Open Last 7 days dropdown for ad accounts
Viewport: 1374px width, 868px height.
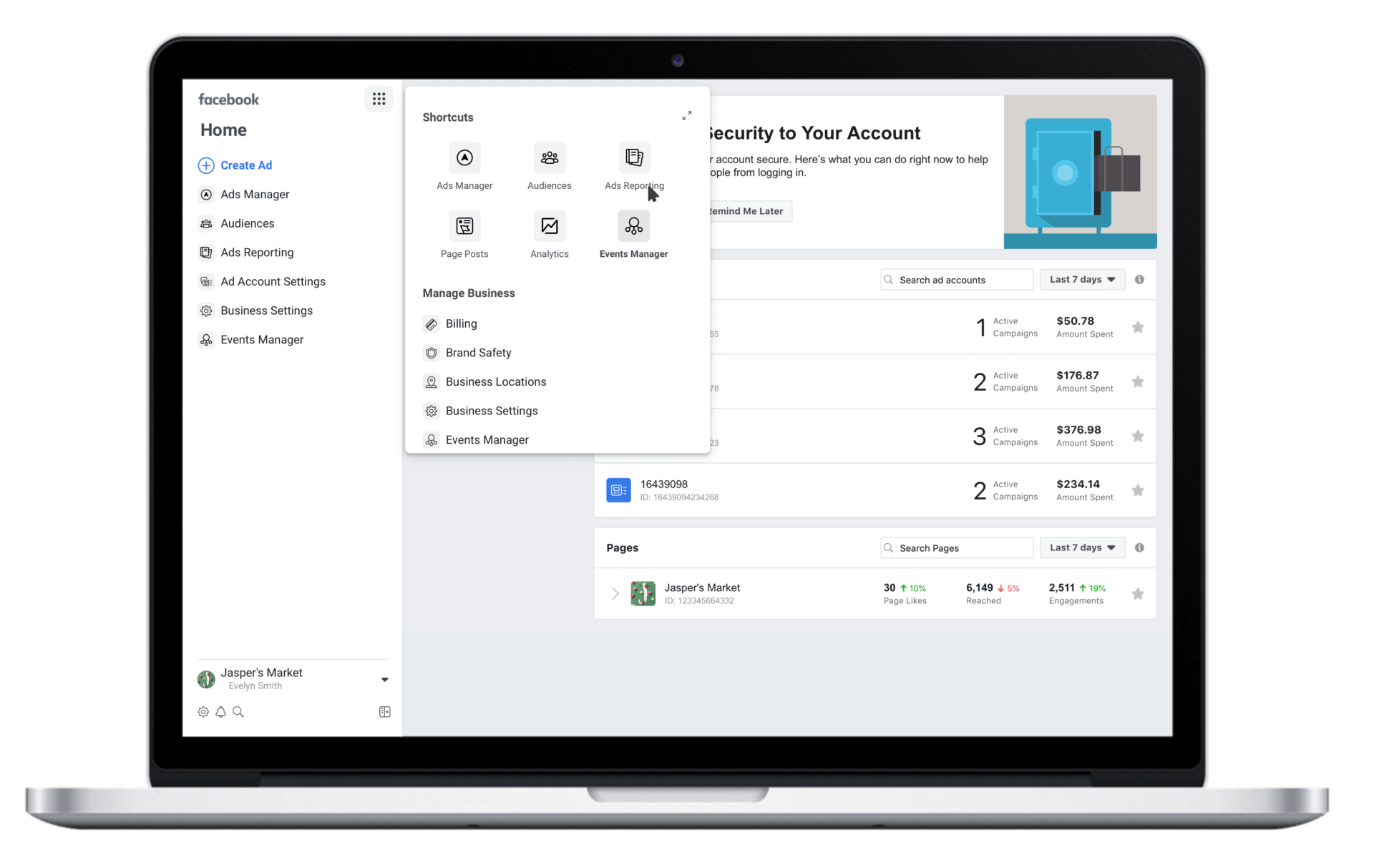tap(1083, 279)
